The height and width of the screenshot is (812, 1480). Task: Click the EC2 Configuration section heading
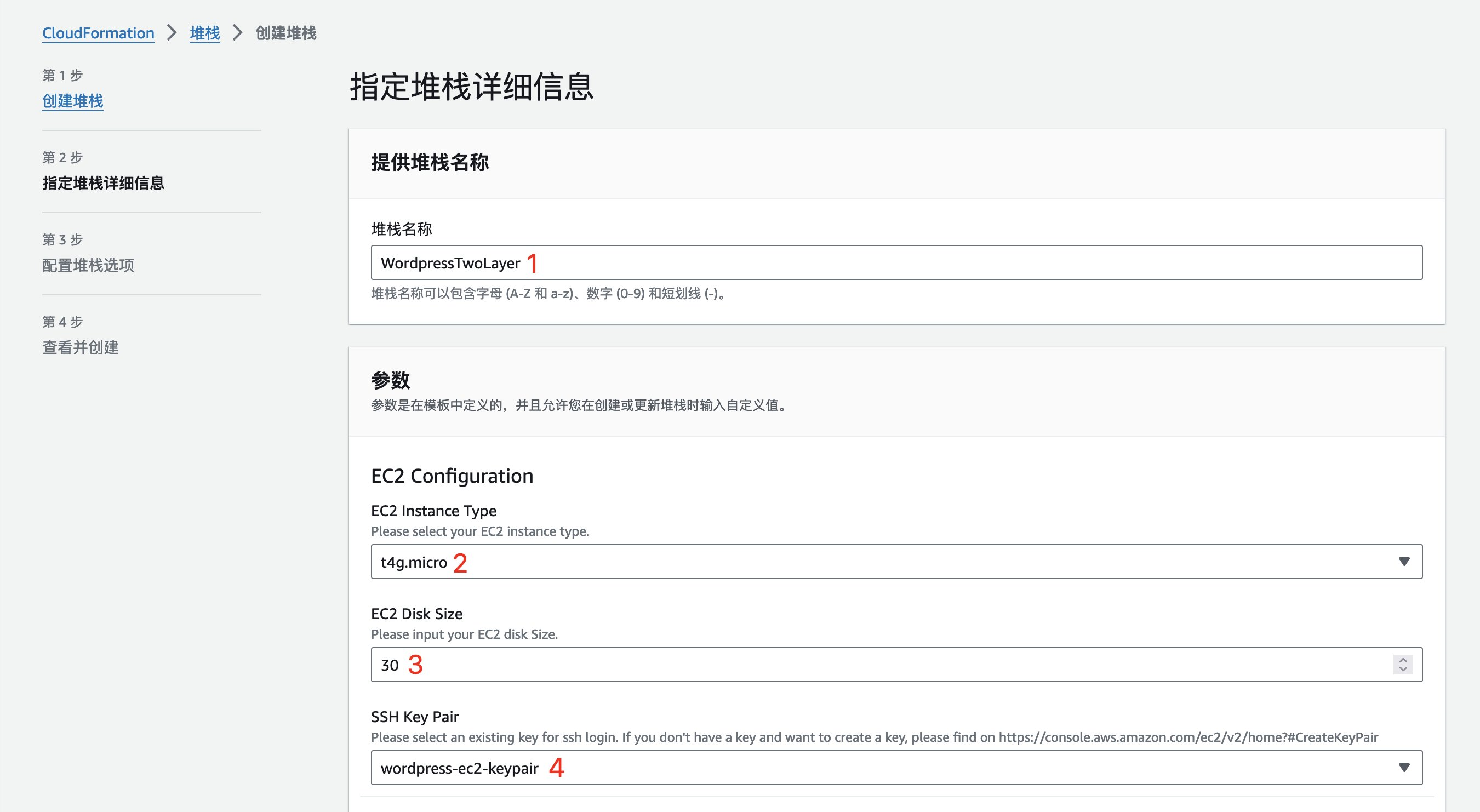point(452,476)
